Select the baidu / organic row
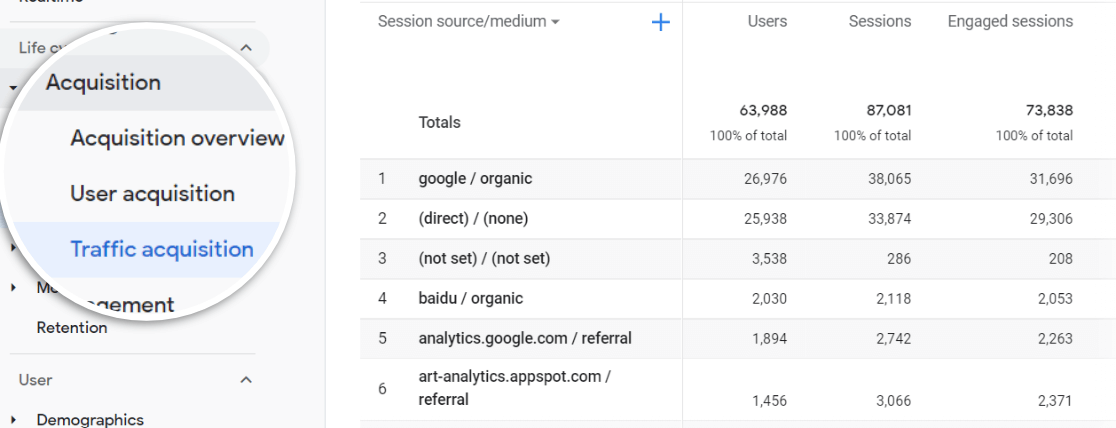The height and width of the screenshot is (428, 1116). [470, 298]
